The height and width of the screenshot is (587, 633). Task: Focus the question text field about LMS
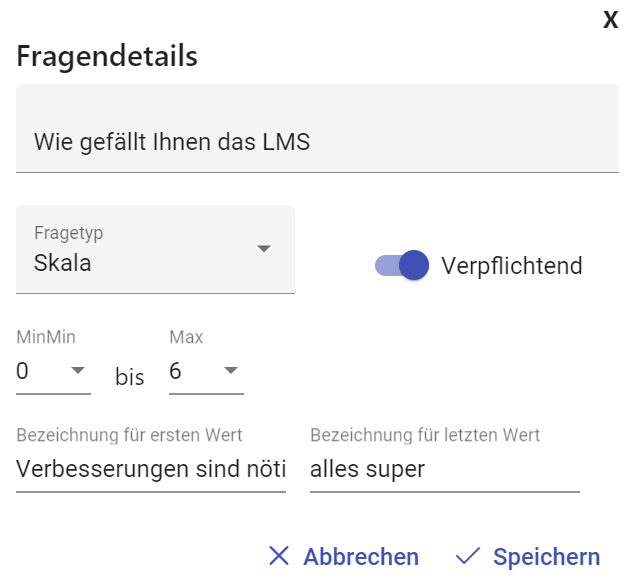click(x=317, y=142)
